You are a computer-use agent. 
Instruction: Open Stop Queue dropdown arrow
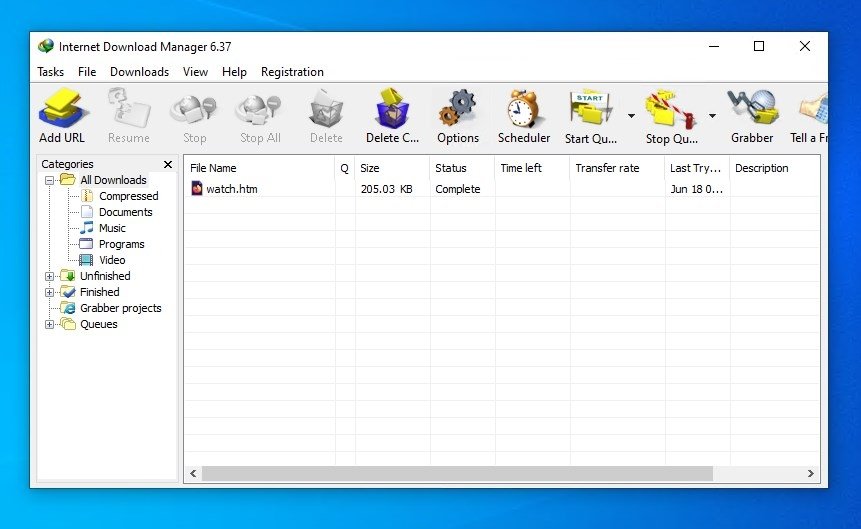tap(712, 116)
